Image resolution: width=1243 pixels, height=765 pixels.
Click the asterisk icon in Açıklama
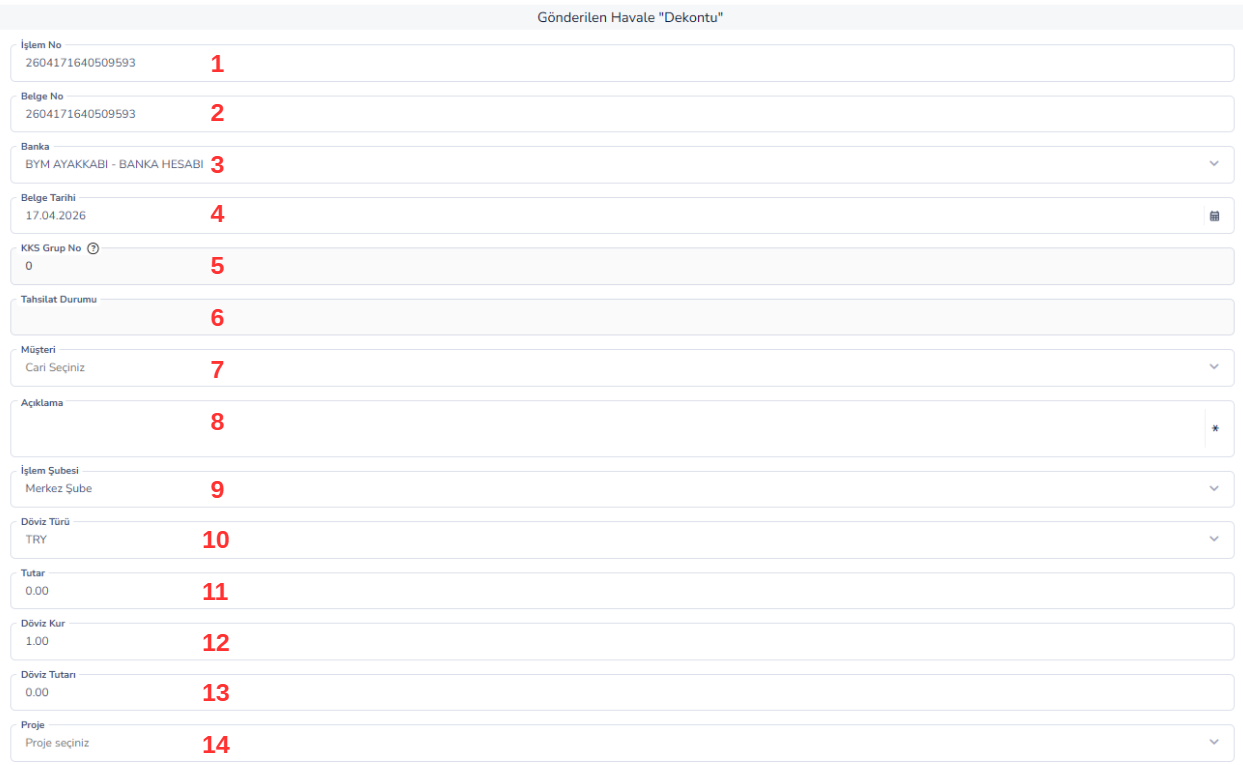pos(1215,429)
